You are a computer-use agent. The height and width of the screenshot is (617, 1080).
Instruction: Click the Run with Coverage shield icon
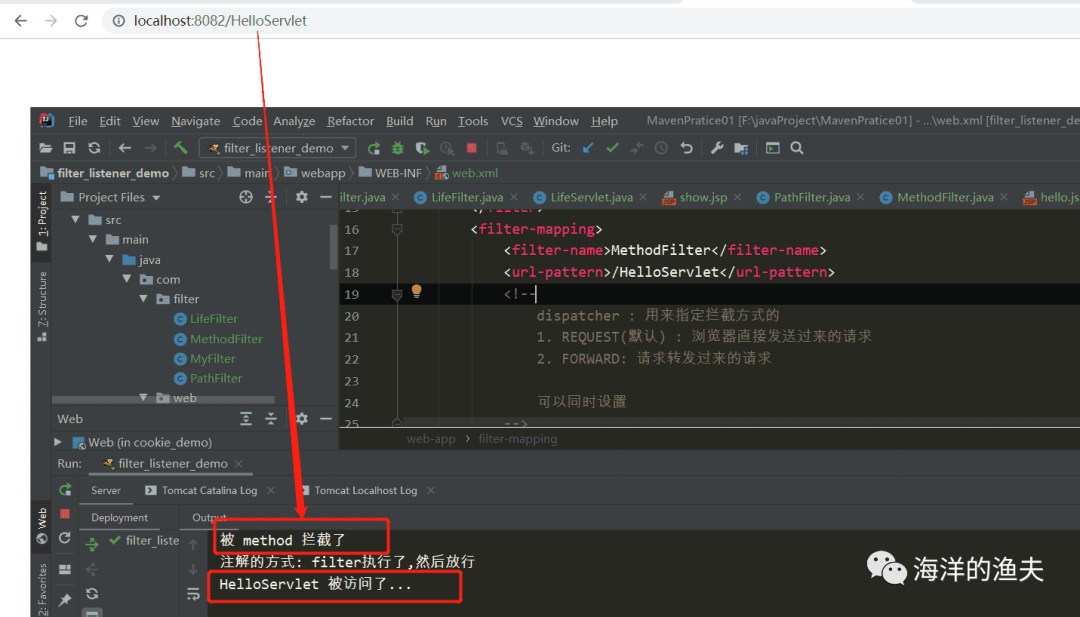tap(422, 148)
